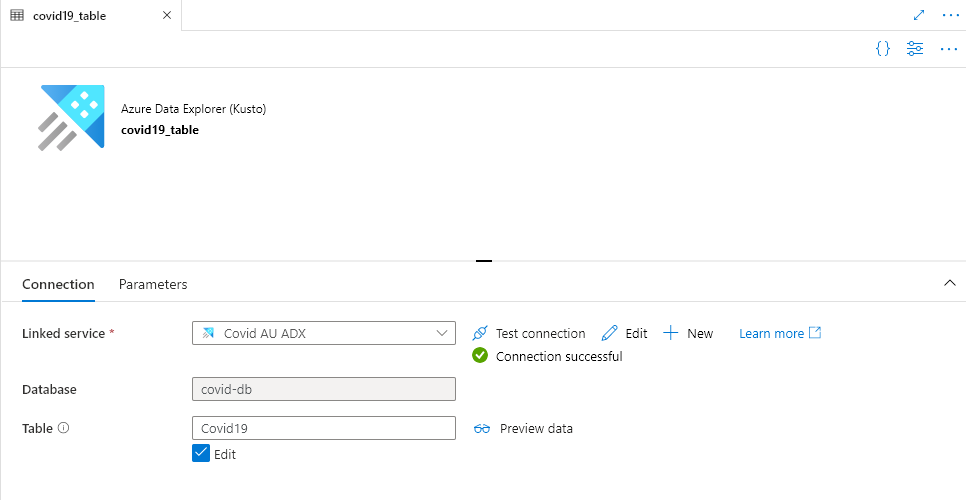Screen dimensions: 966x500
Task: Click Test connection button
Action: coord(529,333)
